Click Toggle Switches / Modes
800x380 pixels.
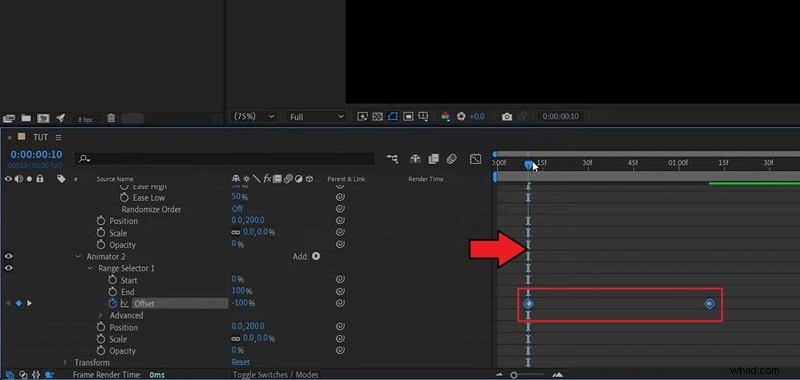pyautogui.click(x=276, y=375)
